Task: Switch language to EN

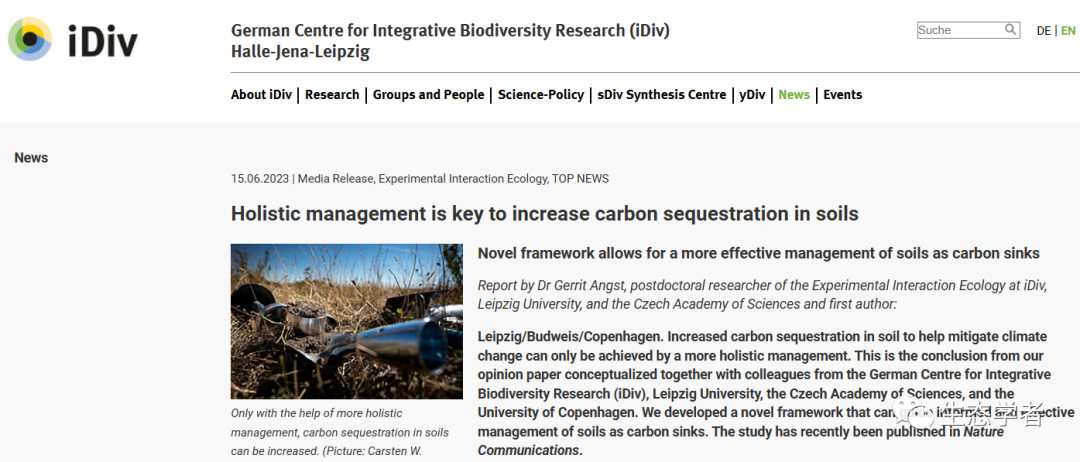Action: tap(1068, 31)
